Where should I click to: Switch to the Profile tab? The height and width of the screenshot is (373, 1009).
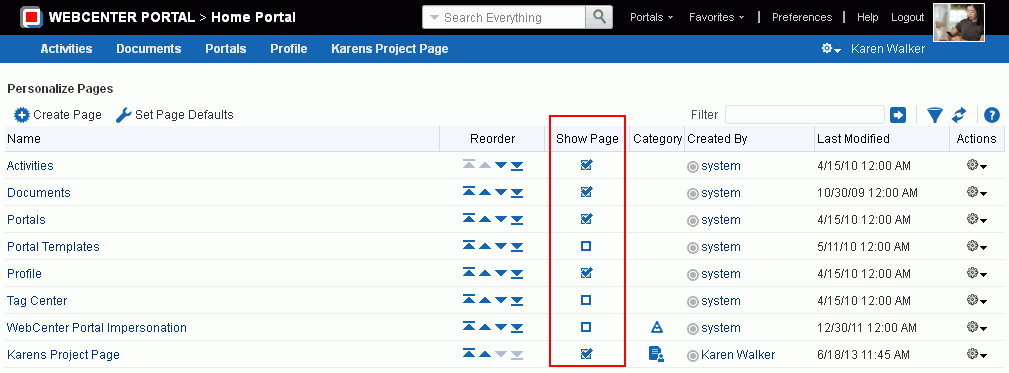click(288, 49)
